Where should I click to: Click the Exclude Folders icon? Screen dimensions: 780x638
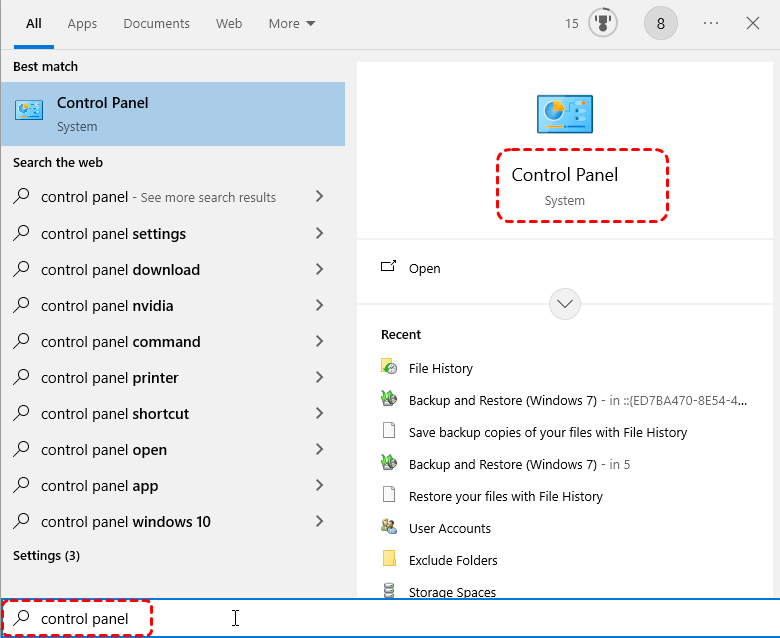pyautogui.click(x=389, y=558)
